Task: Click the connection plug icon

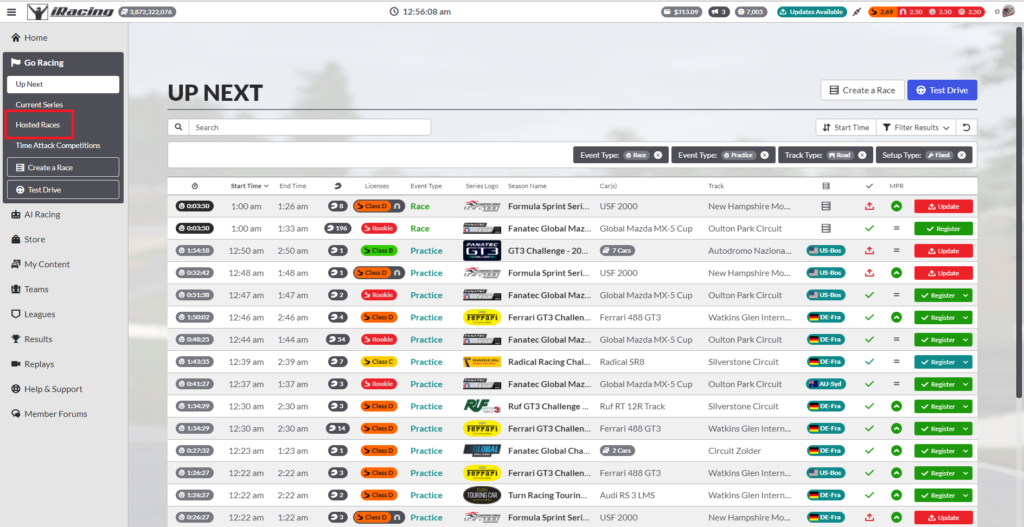Action: 857,12
